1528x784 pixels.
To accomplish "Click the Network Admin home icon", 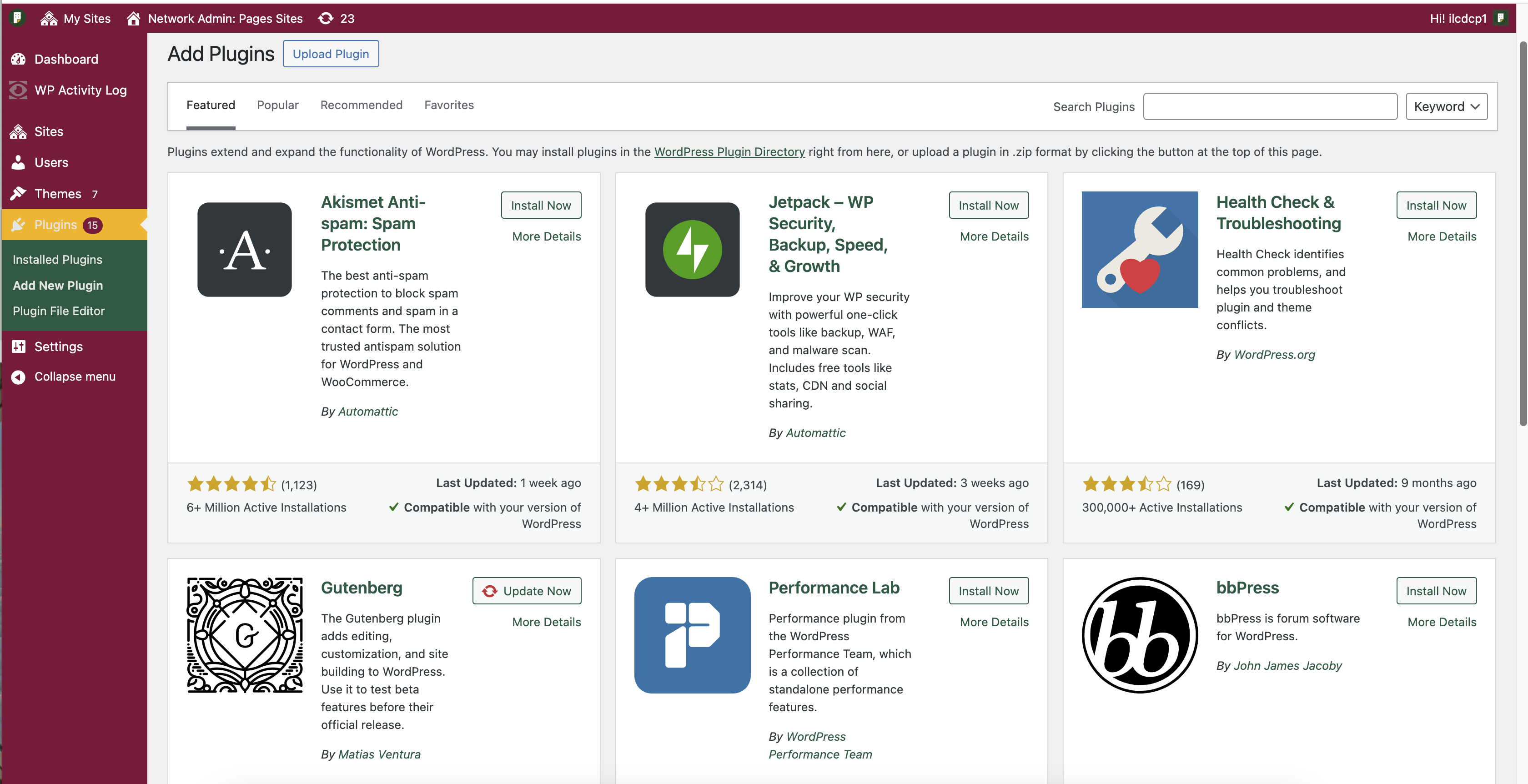I will [133, 18].
